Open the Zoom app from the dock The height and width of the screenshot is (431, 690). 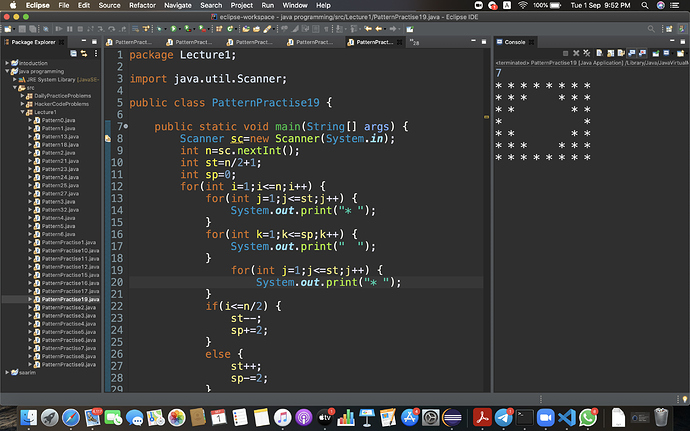pyautogui.click(x=546, y=415)
